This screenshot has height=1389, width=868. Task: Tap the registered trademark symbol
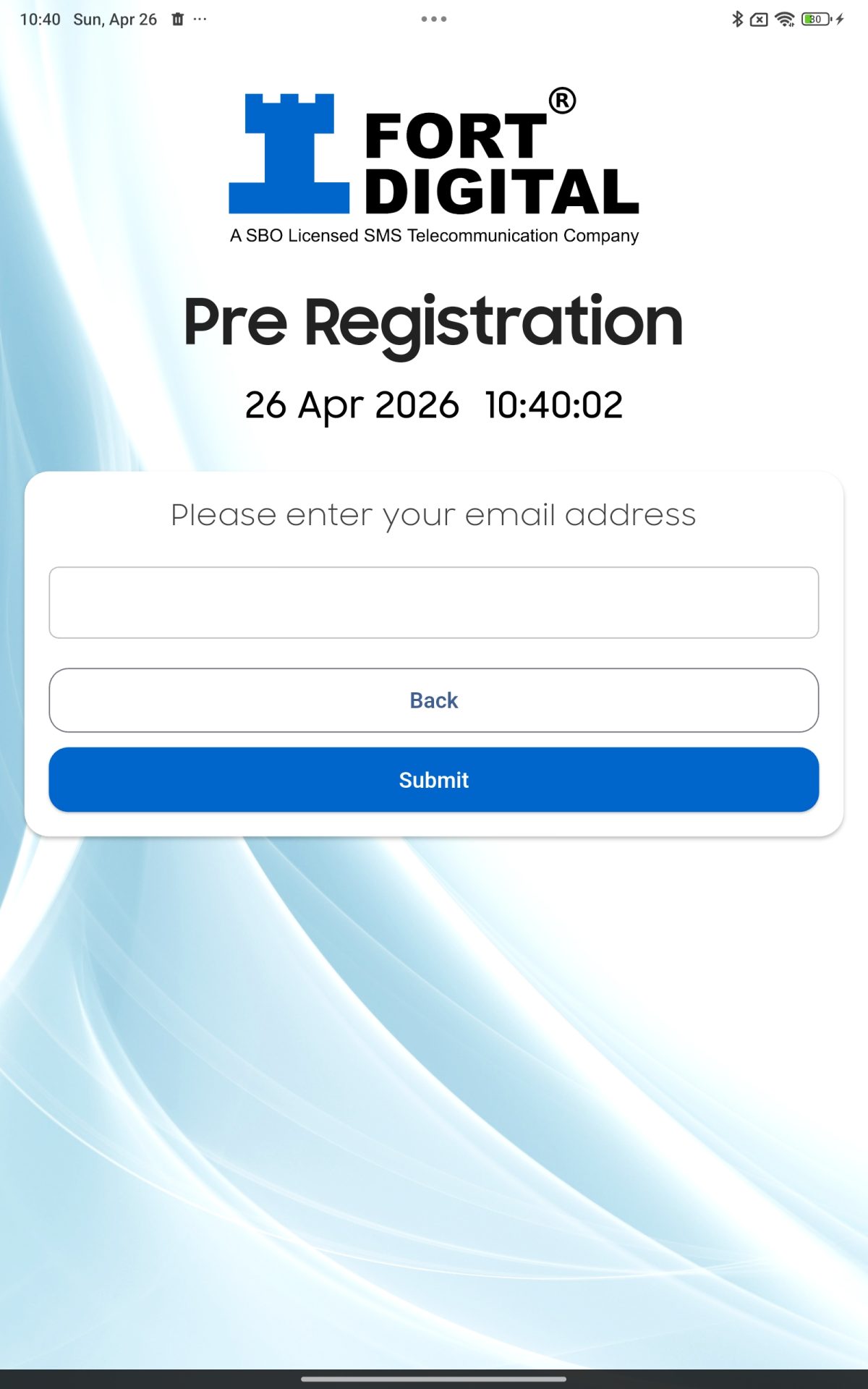562,101
